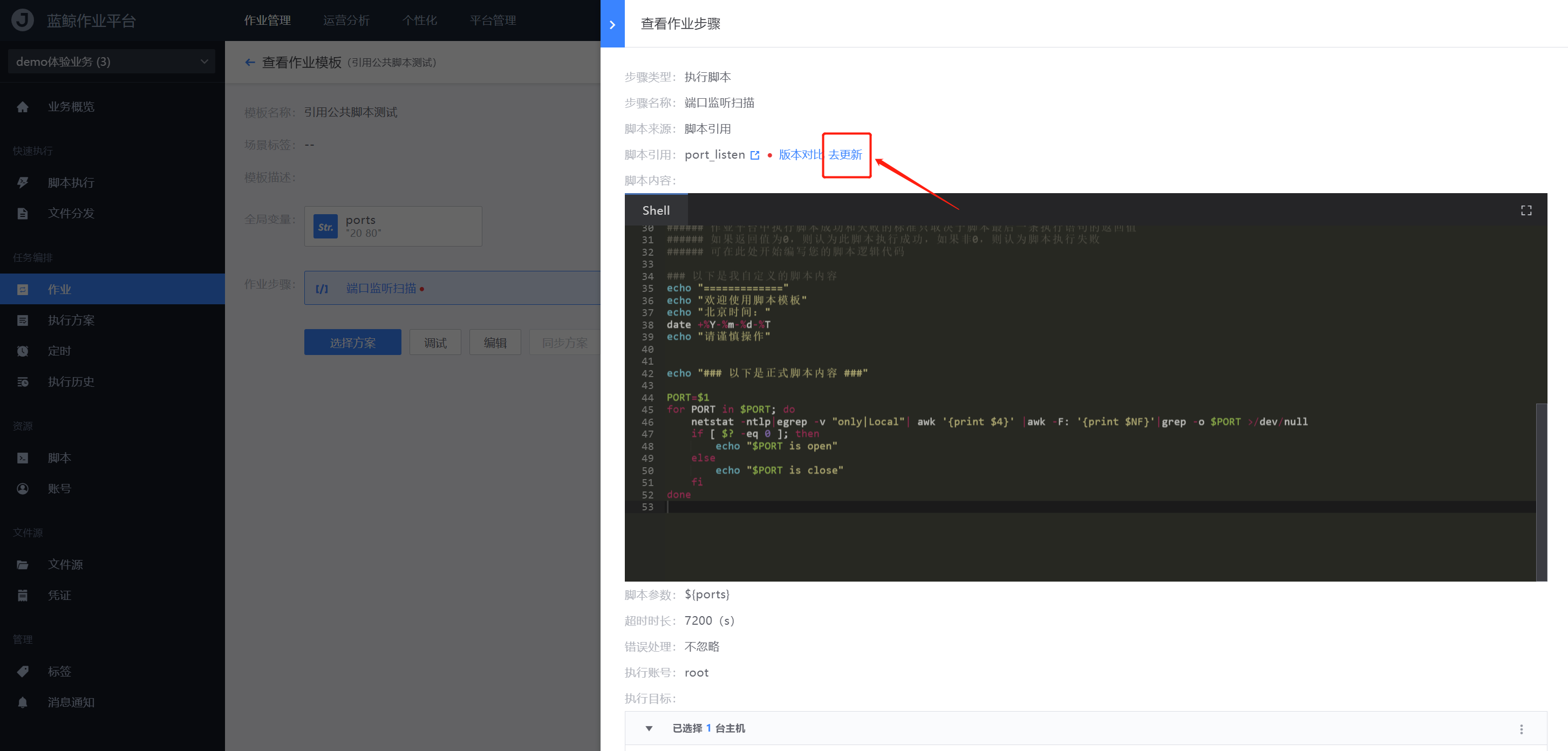Click the Str. variable type icon
The height and width of the screenshot is (751, 1568).
[325, 227]
